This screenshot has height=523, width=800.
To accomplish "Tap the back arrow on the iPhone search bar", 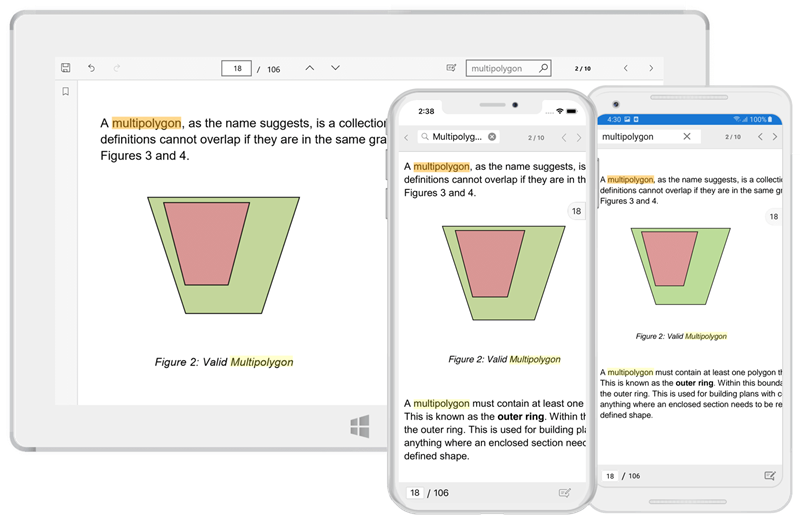I will (x=407, y=137).
